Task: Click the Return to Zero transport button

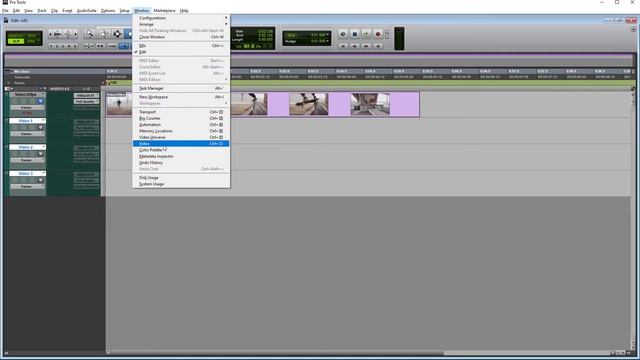Action: (343, 46)
